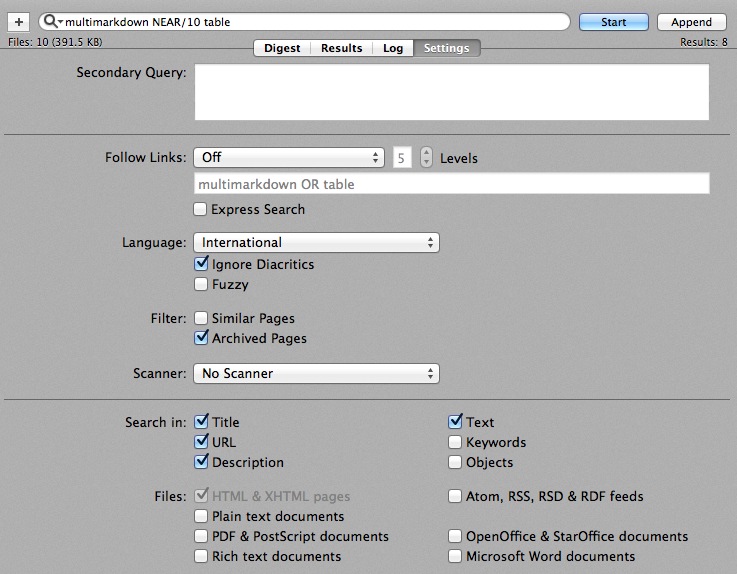Uncheck Ignore Diacritics
Image resolution: width=737 pixels, height=574 pixels.
(x=201, y=264)
